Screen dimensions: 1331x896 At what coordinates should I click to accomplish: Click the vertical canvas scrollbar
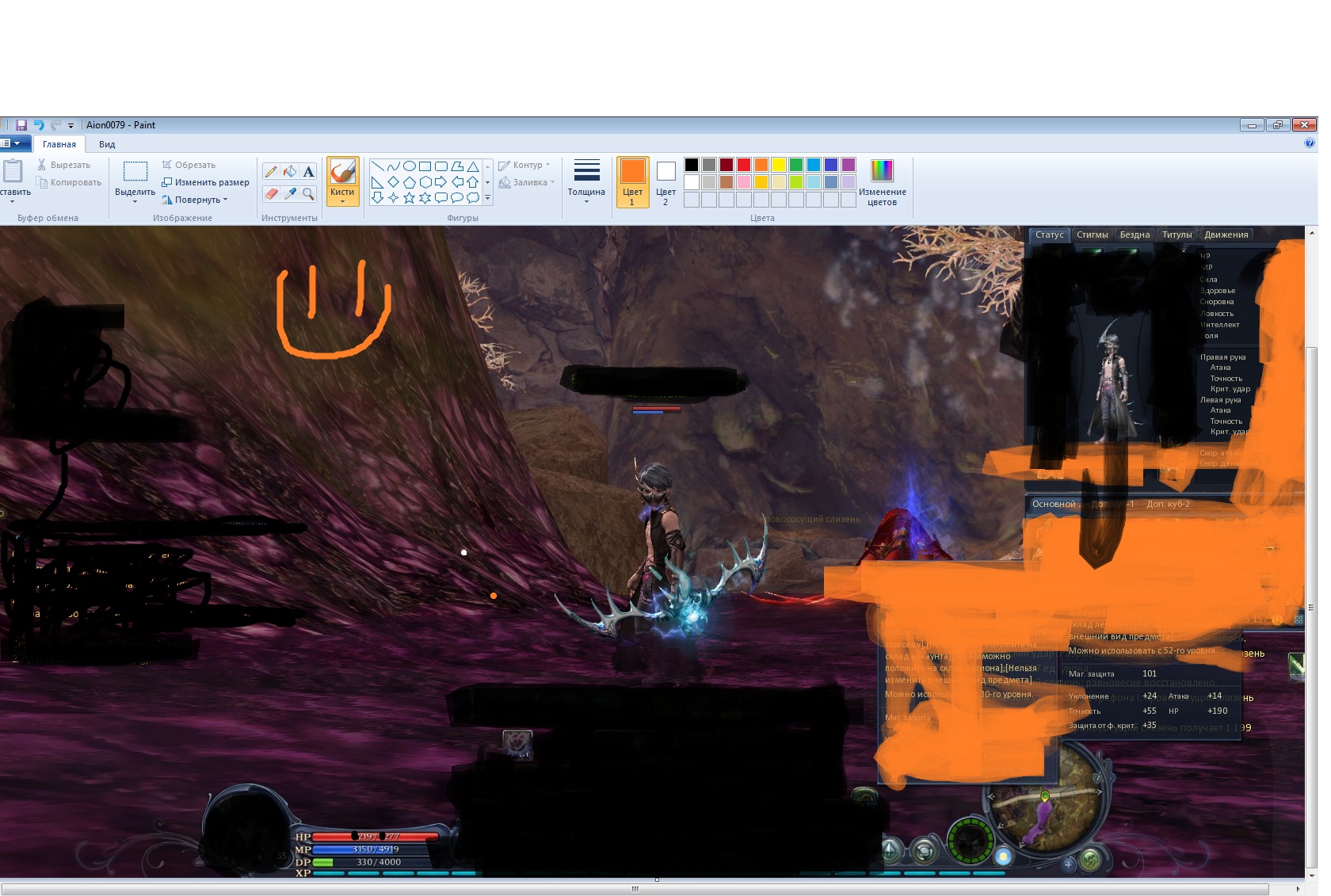pyautogui.click(x=1311, y=606)
